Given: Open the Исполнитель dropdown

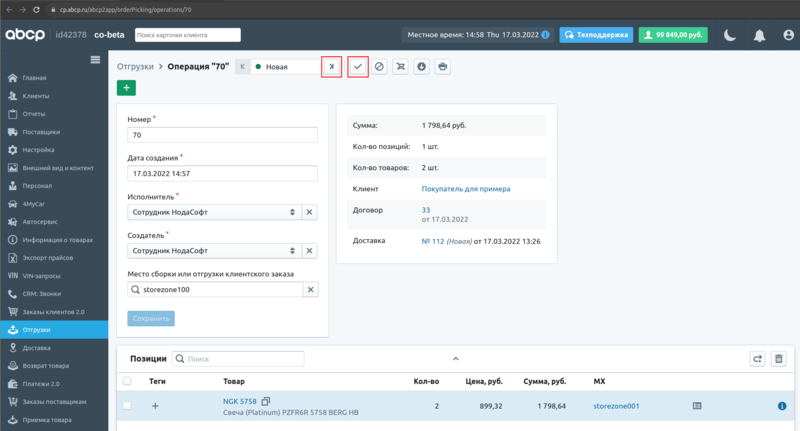Looking at the screenshot, I should point(214,212).
